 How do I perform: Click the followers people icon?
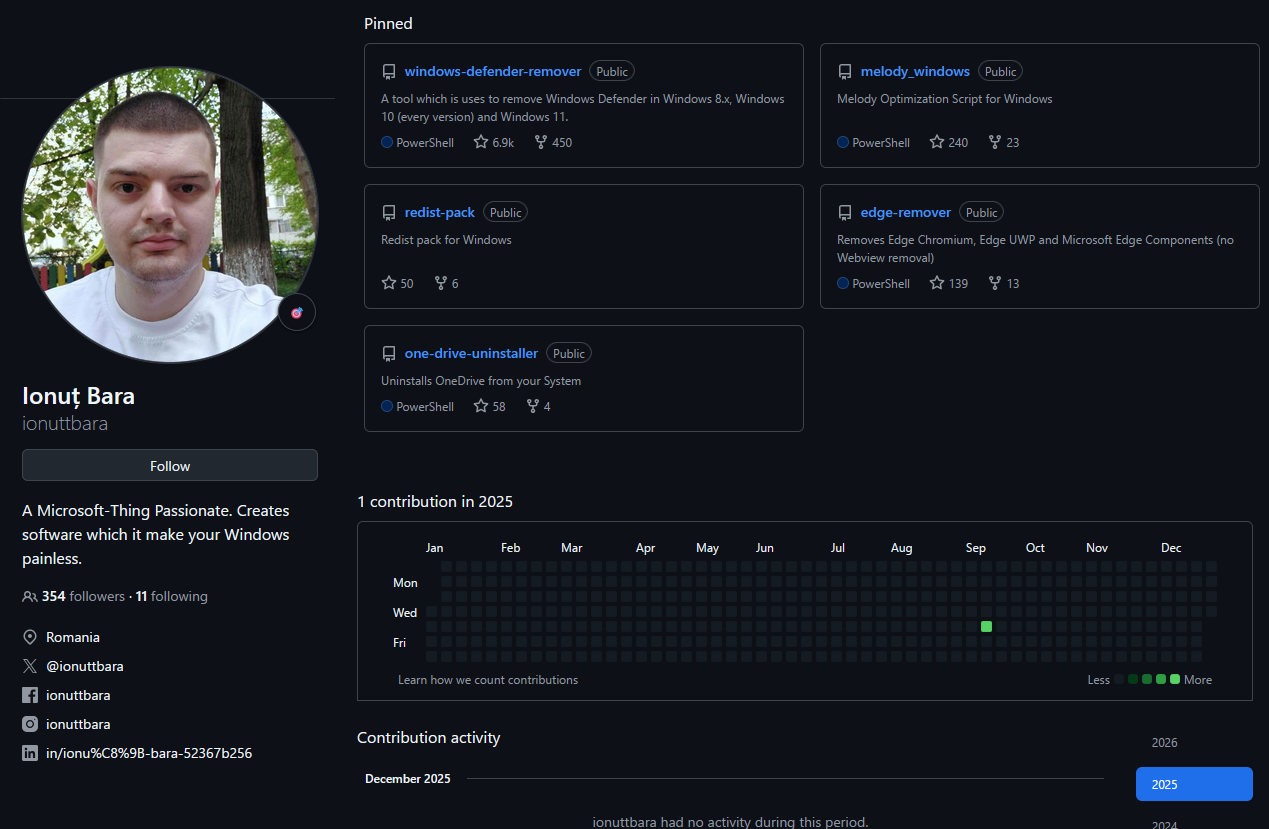30,597
